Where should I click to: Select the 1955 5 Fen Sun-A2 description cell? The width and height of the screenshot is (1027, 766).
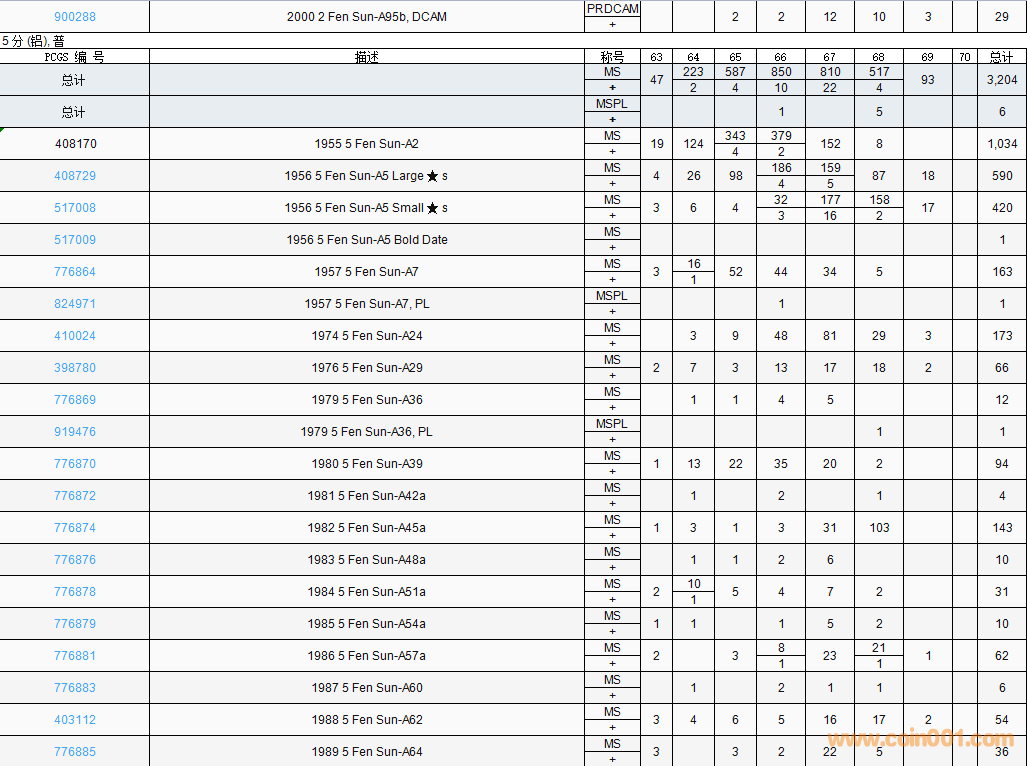367,144
